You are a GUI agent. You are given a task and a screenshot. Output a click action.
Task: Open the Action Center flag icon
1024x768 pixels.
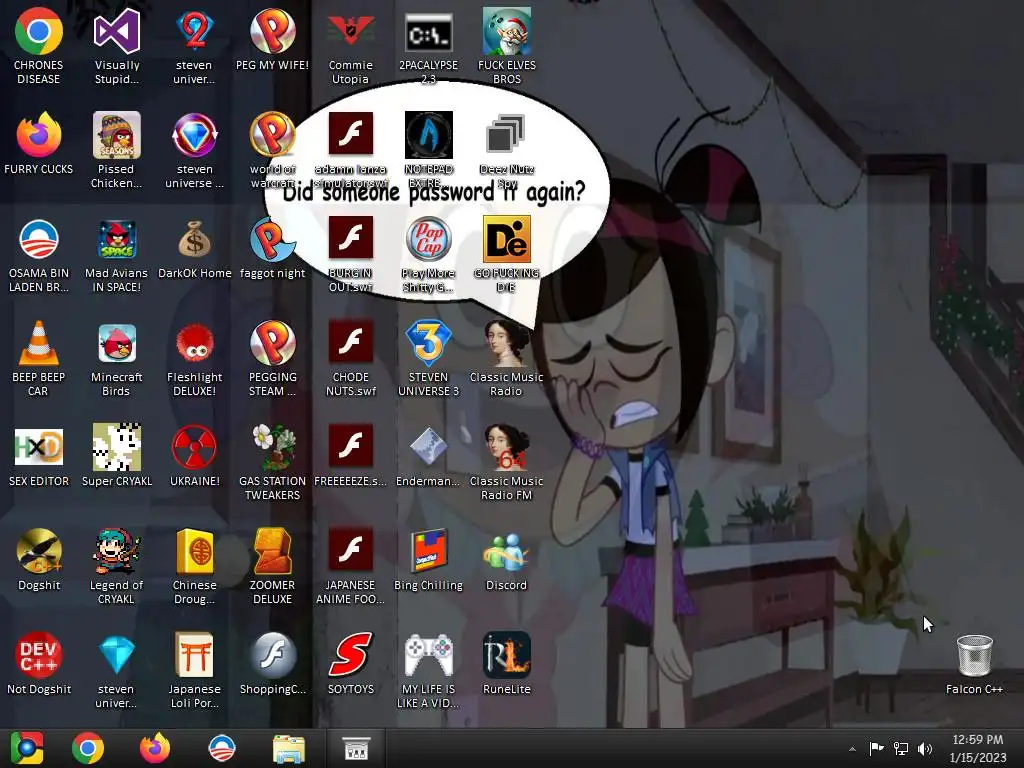tap(876, 748)
